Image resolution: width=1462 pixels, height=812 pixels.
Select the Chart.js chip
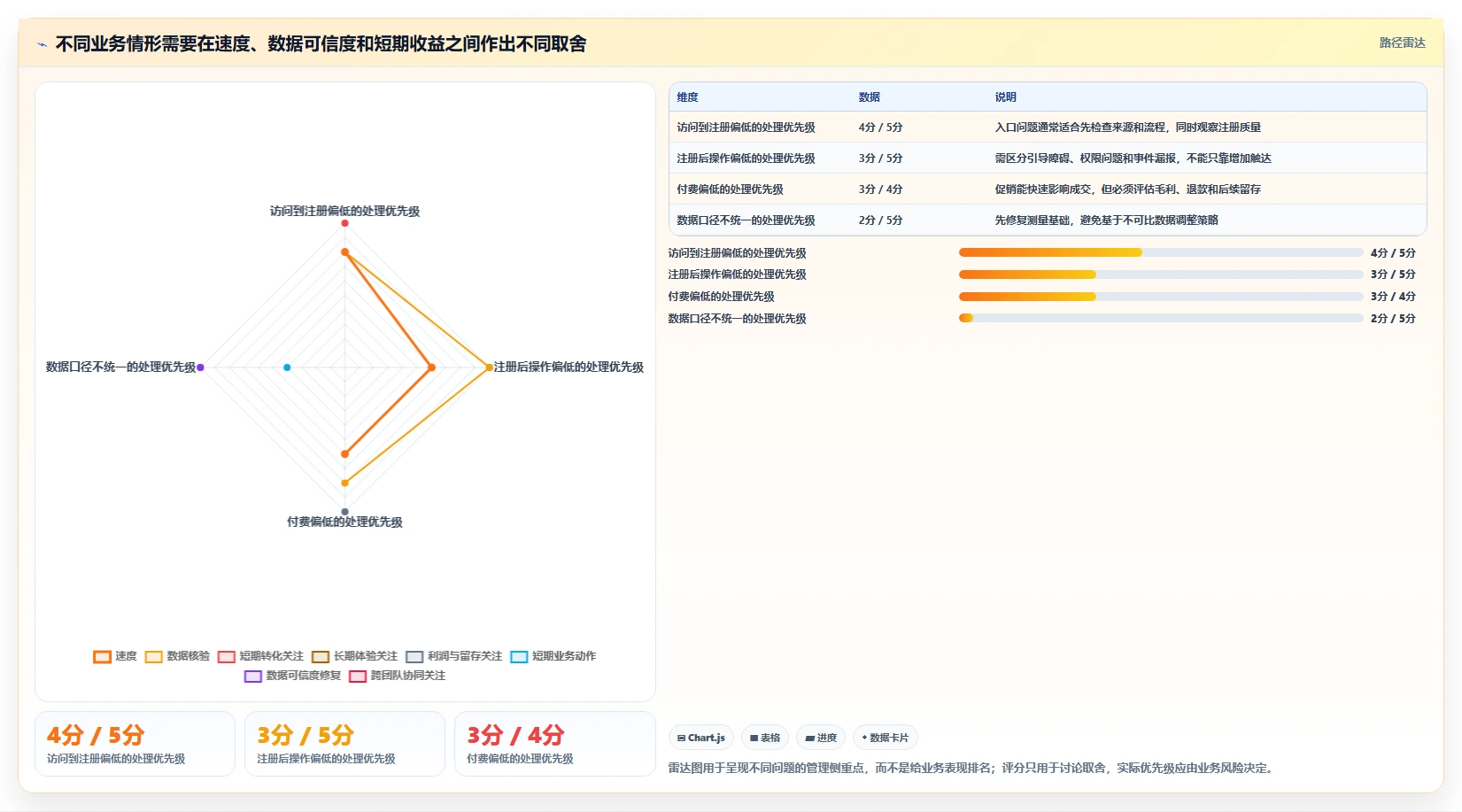700,738
